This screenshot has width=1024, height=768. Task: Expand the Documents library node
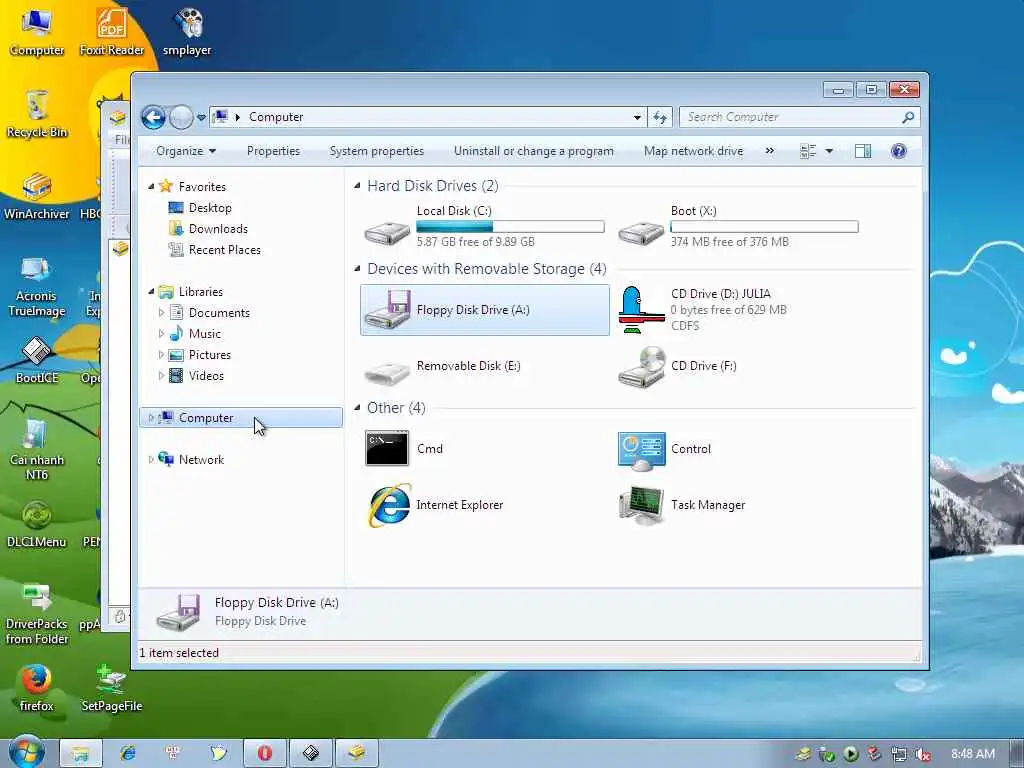(x=161, y=313)
